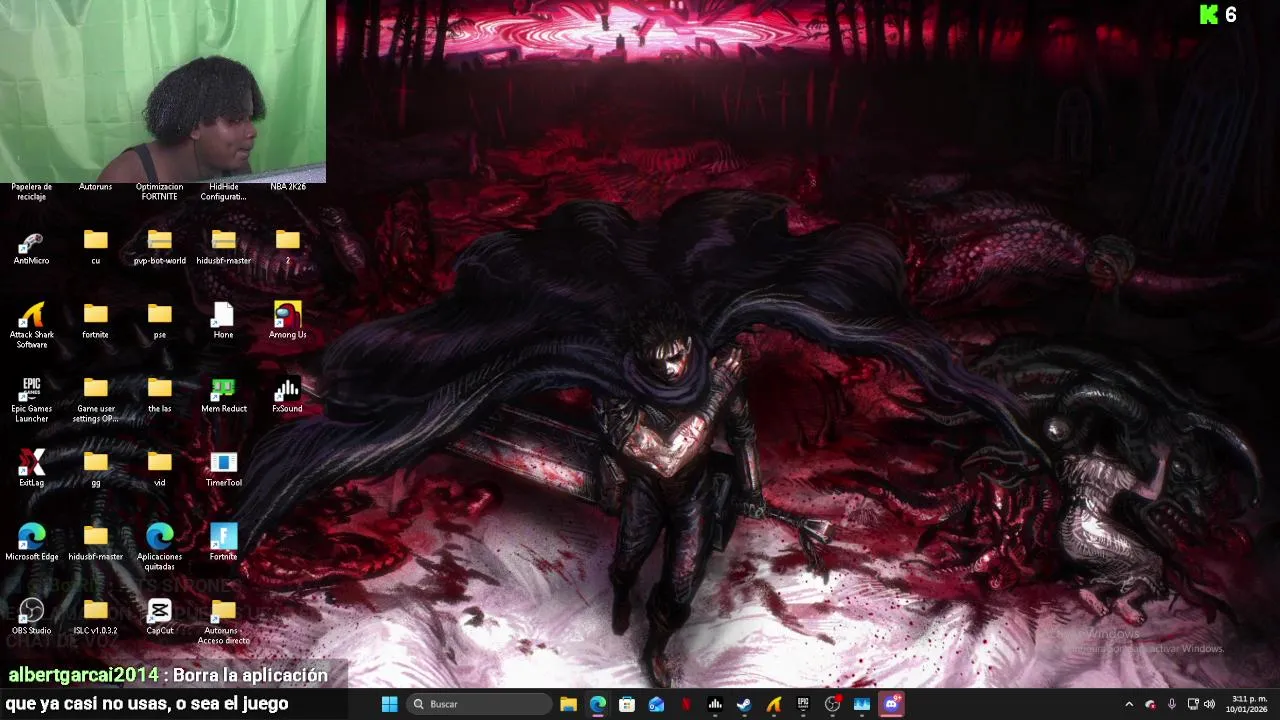Launch the Among Us desktop shortcut
This screenshot has width=1280, height=720.
pyautogui.click(x=287, y=321)
